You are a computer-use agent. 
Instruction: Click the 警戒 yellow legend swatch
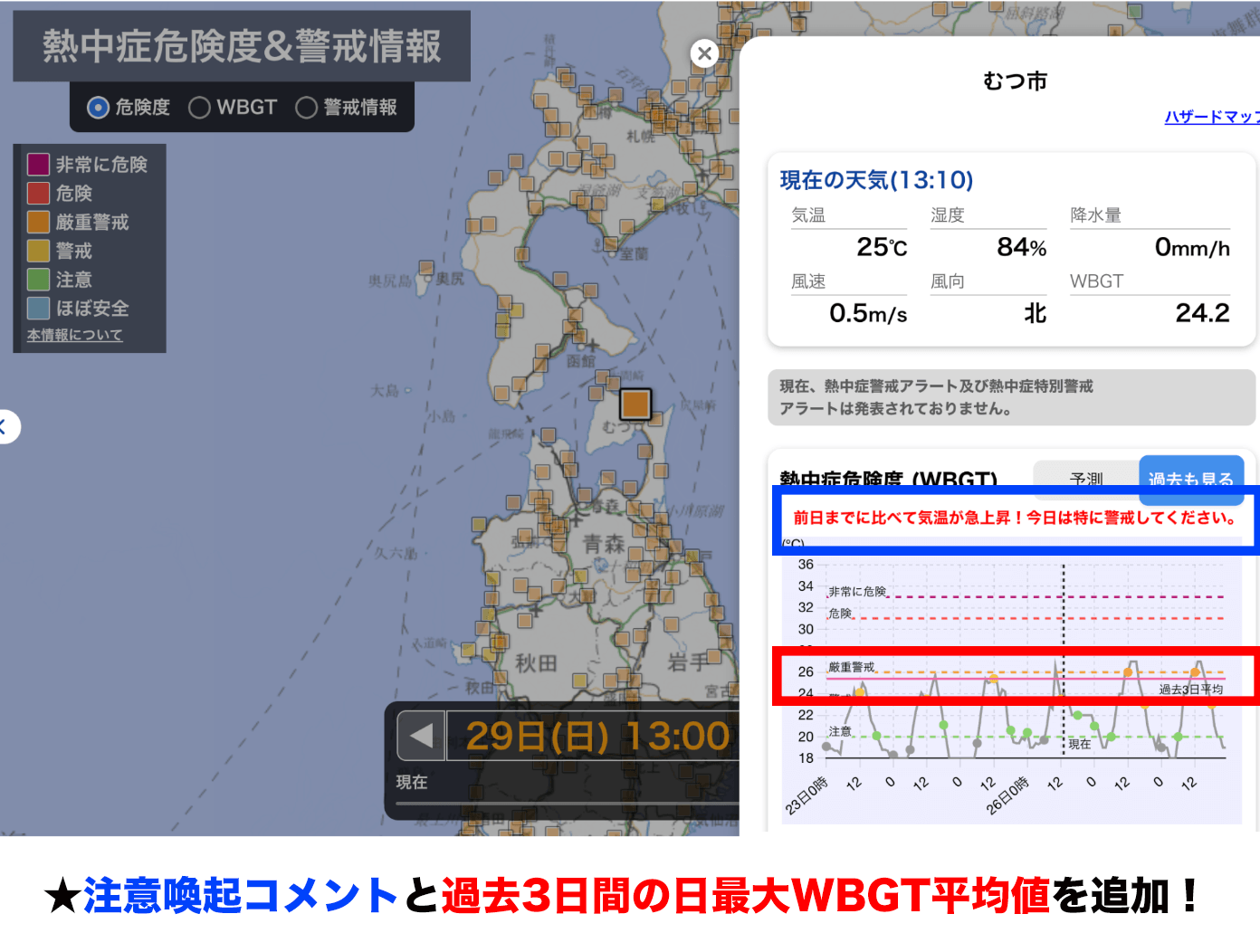coord(38,251)
